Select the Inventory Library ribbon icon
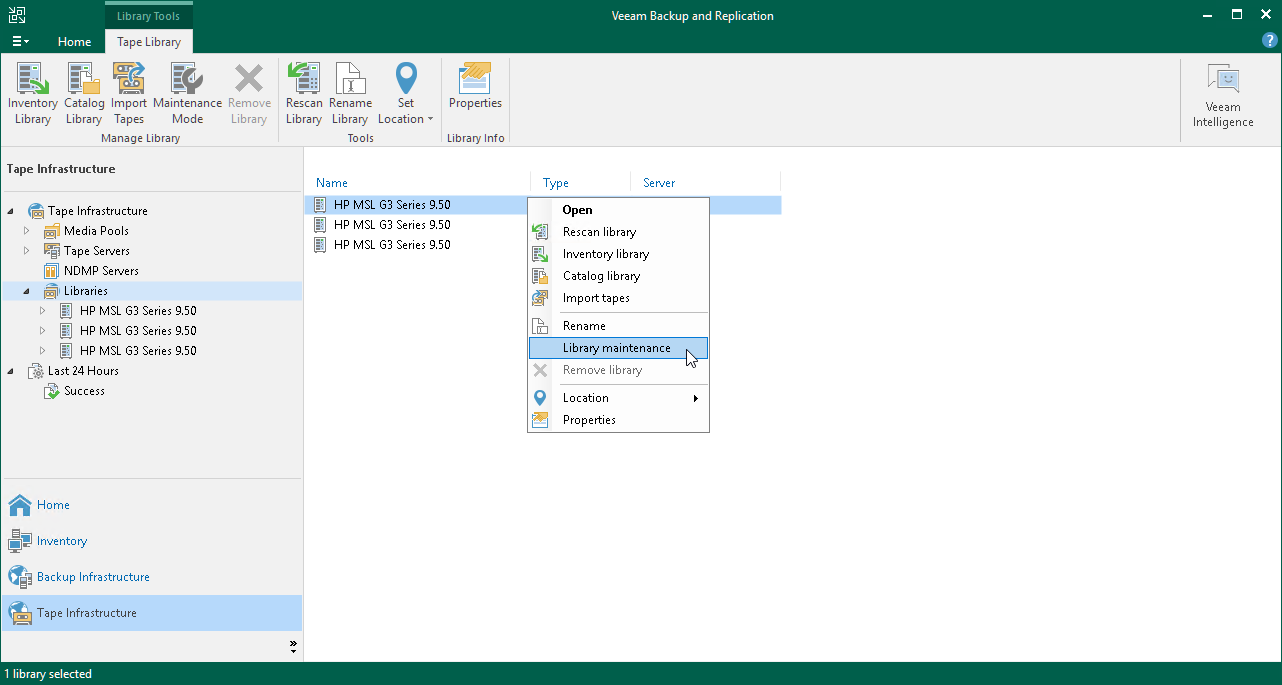This screenshot has height=685, width=1282. click(x=32, y=90)
